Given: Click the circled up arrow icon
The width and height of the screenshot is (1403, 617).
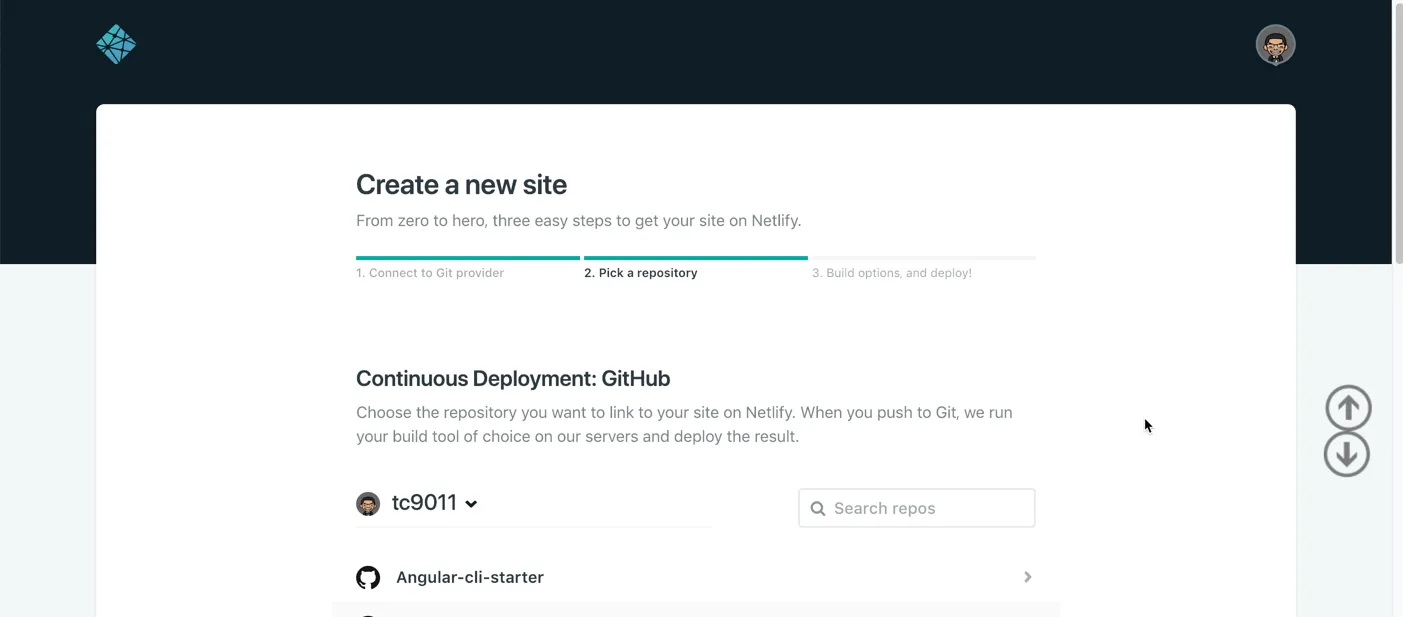Looking at the screenshot, I should (1348, 408).
